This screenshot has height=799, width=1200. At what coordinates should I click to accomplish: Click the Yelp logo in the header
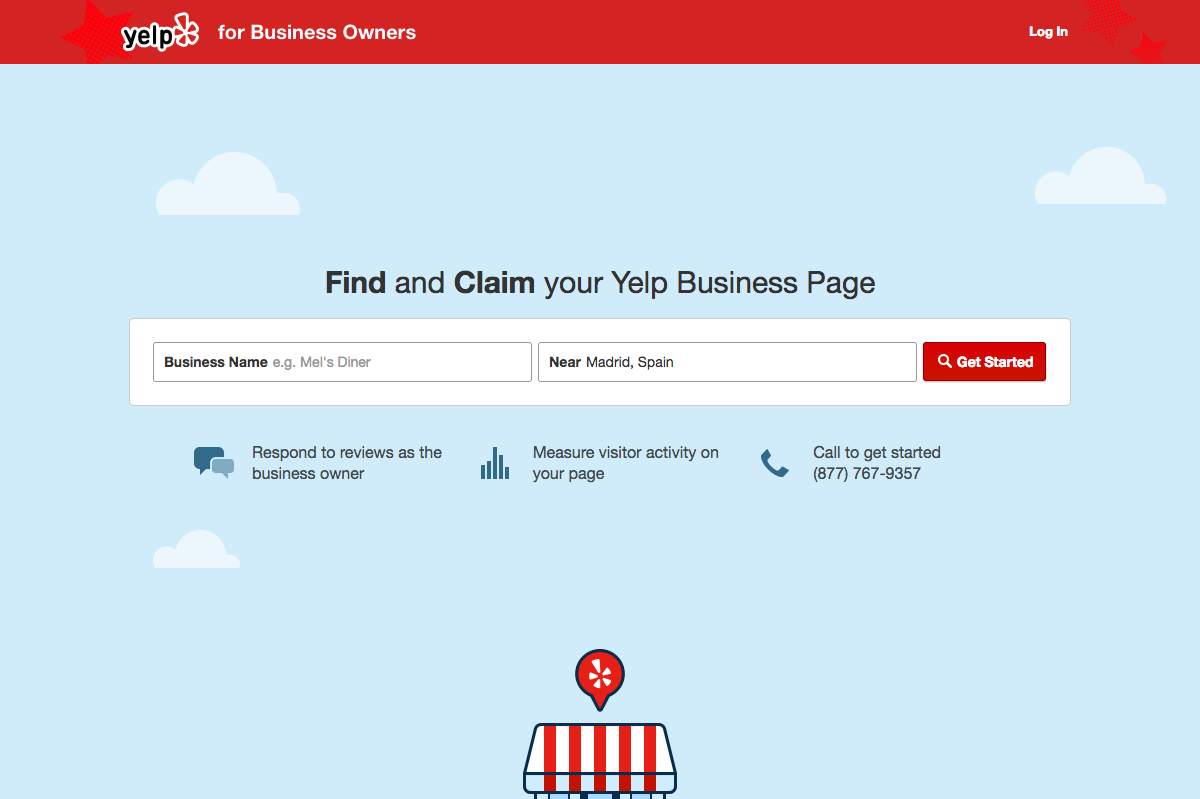160,33
